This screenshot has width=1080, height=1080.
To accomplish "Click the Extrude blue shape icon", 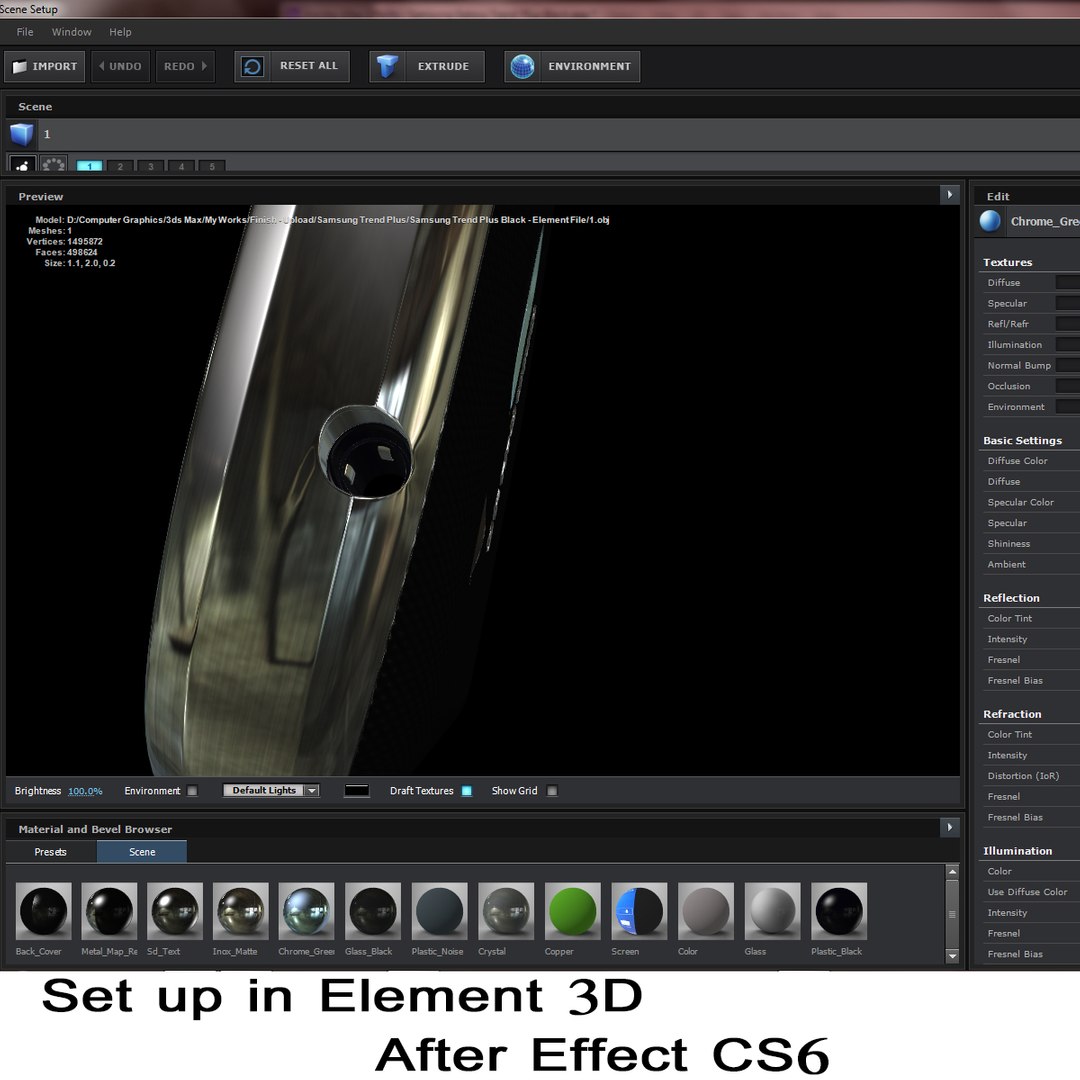I will [x=387, y=66].
